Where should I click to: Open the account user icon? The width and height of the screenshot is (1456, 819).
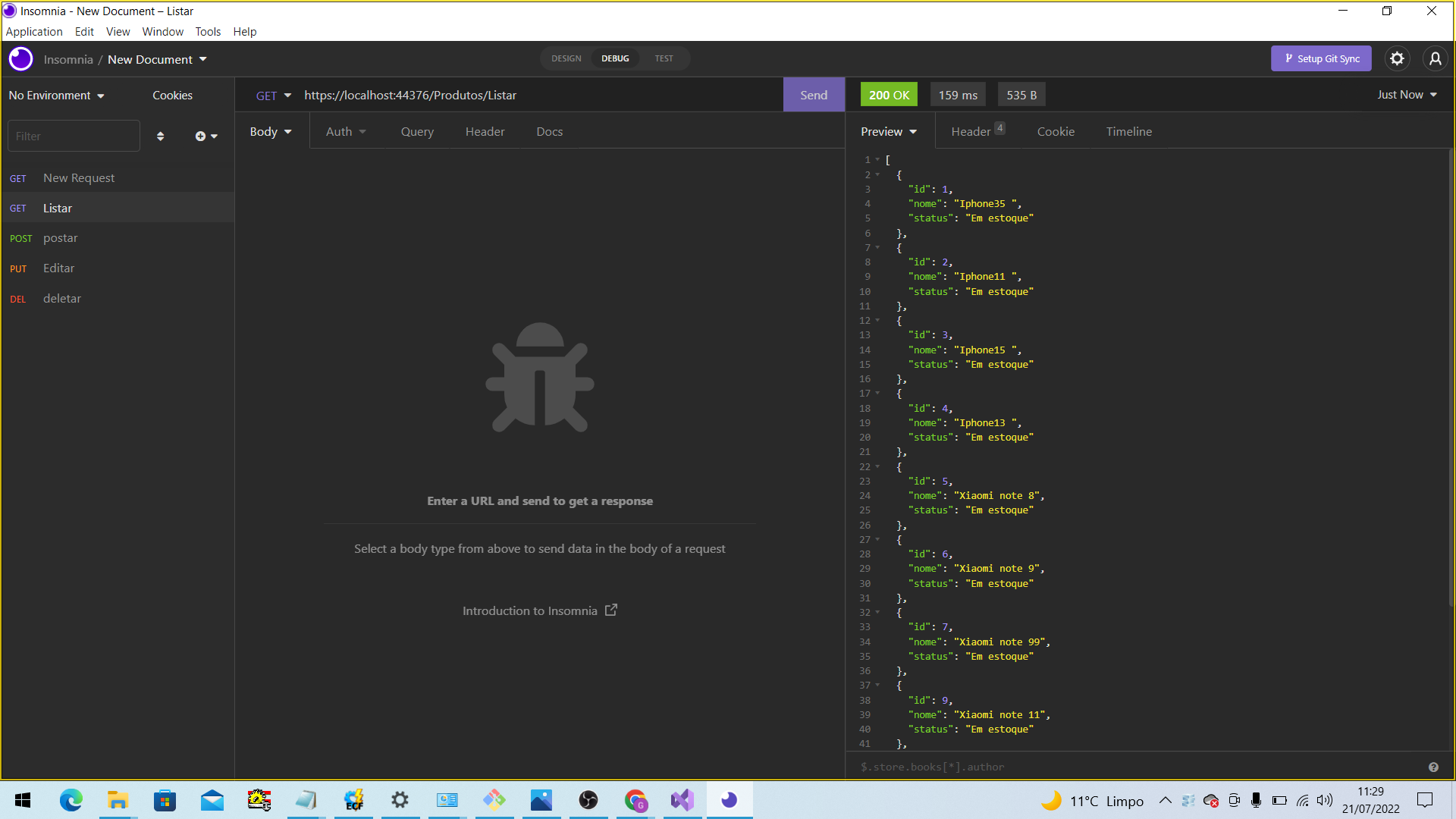(x=1435, y=58)
